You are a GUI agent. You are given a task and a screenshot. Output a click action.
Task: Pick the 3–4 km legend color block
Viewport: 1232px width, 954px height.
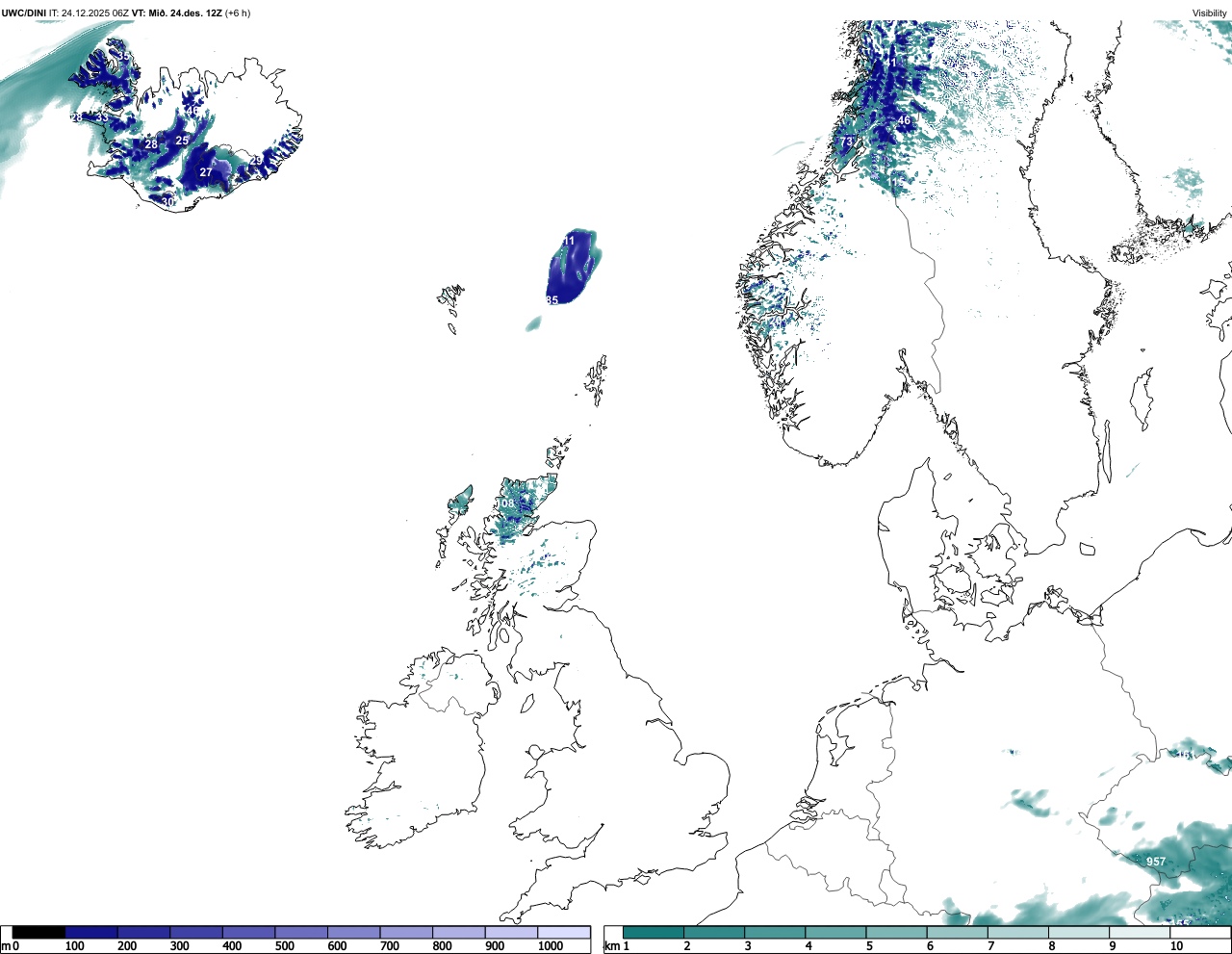click(x=775, y=932)
